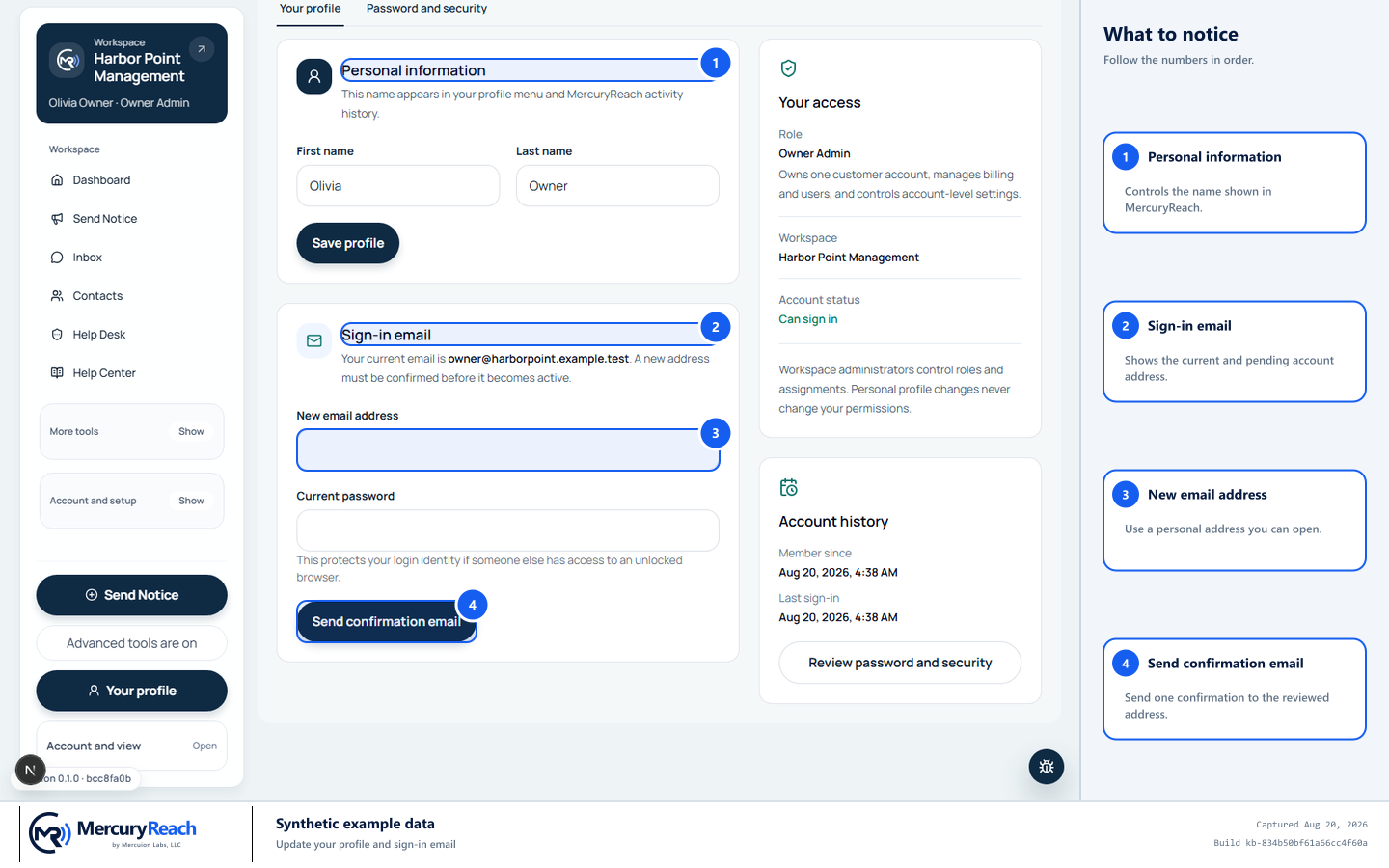Viewport: 1389px width, 868px height.
Task: Click the Can sign in status text
Action: click(808, 319)
